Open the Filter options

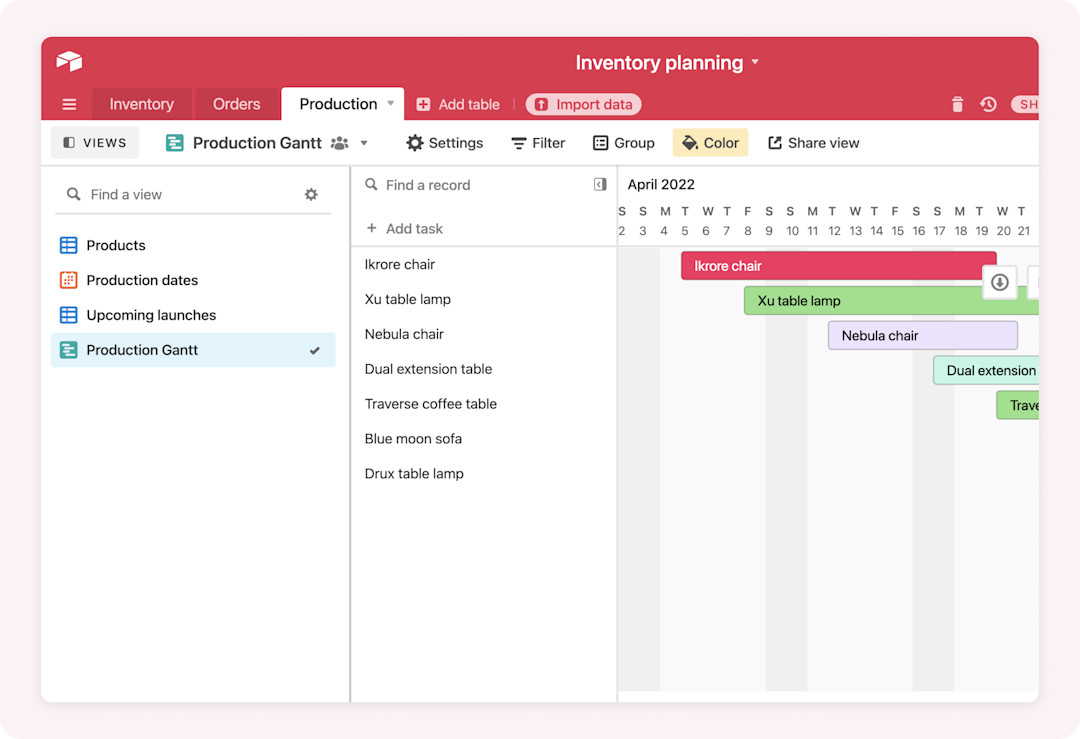pos(537,143)
